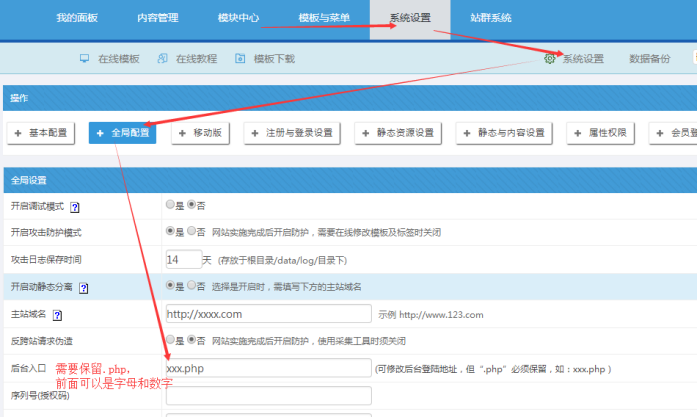Click the gear icon beside 系统设置
The image size is (698, 417).
(550, 59)
